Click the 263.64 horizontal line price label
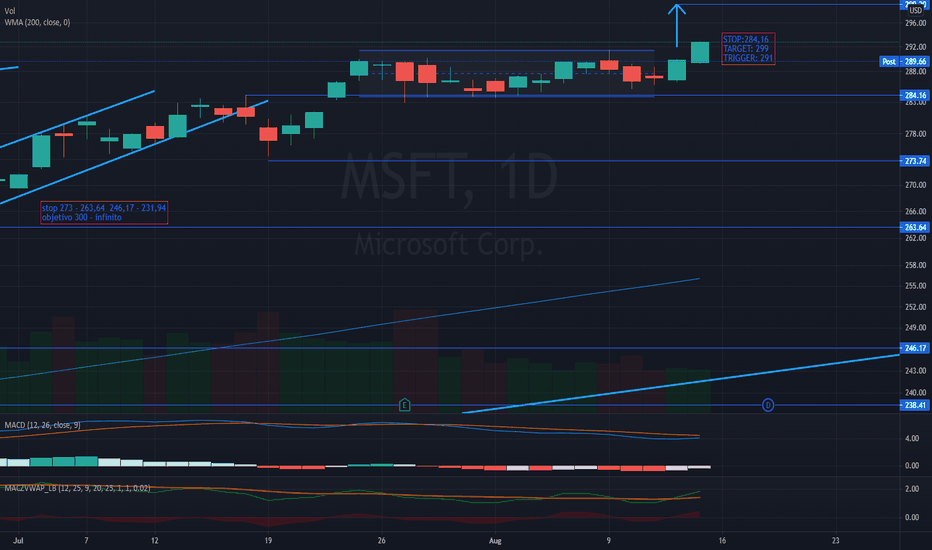 (915, 227)
